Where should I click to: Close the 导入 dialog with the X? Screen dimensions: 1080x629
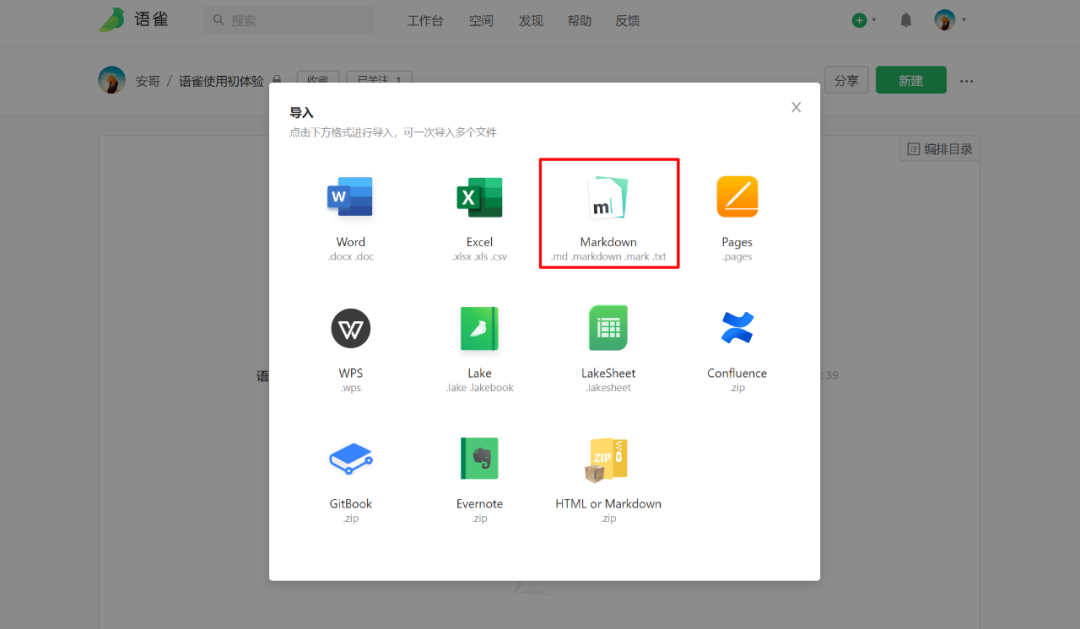click(796, 107)
